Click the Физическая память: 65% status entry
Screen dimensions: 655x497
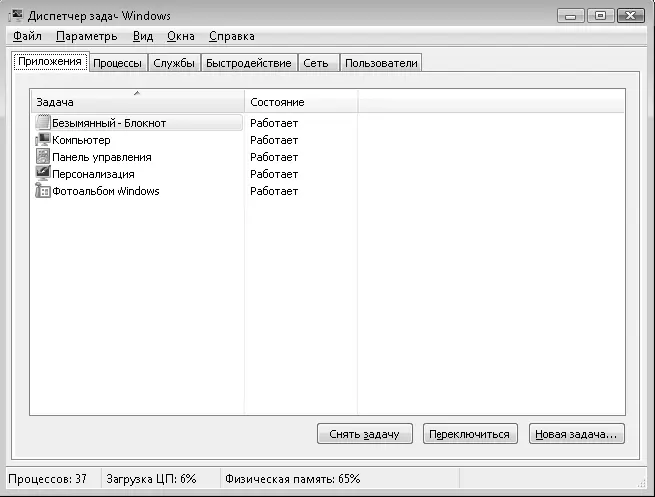click(x=292, y=479)
